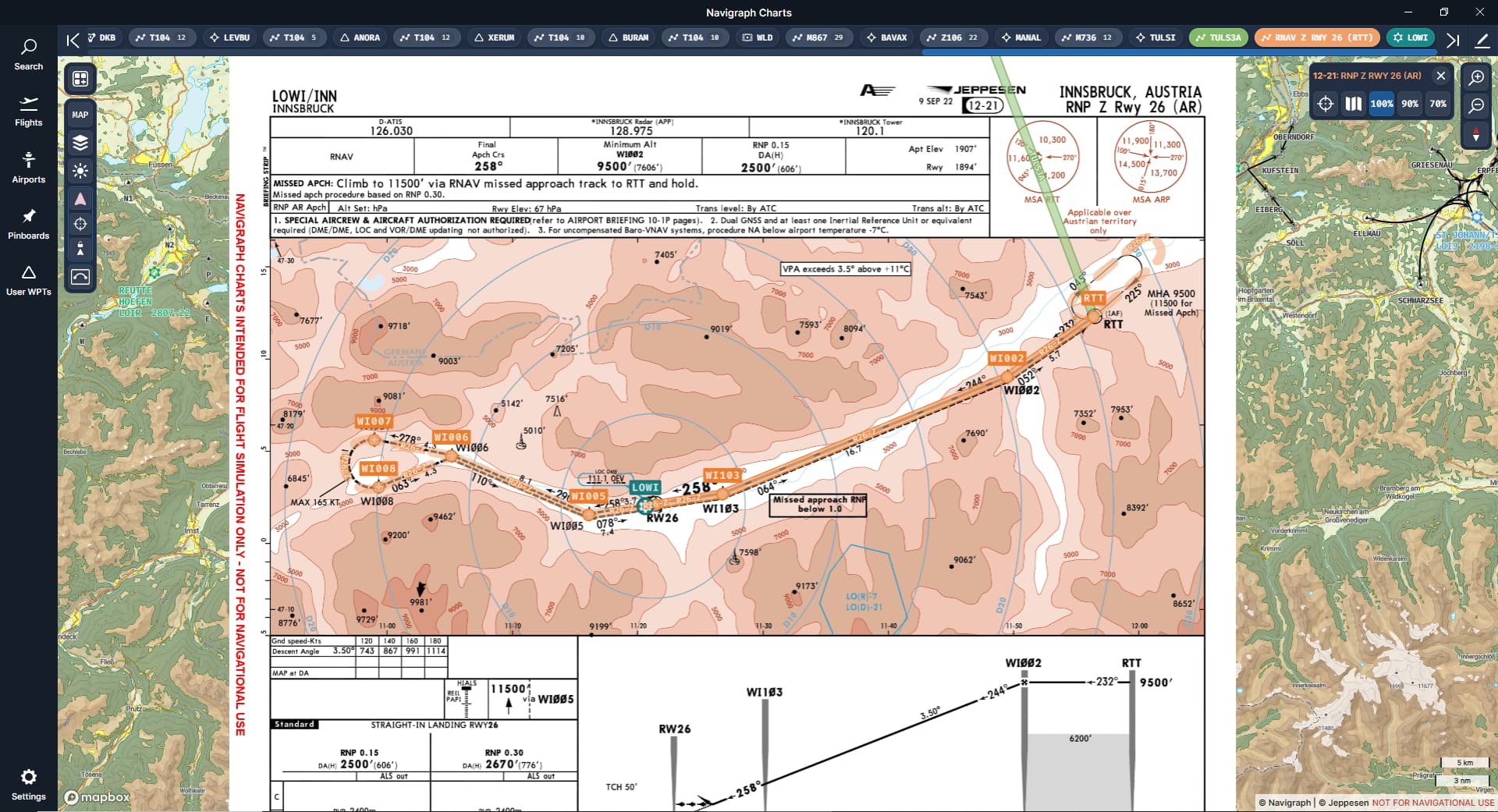The width and height of the screenshot is (1498, 812).
Task: Expand the MAP type selector
Action: [x=80, y=115]
